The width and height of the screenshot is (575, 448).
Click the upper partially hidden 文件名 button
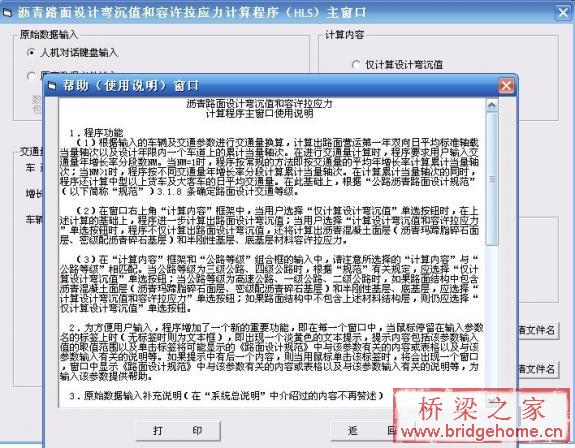coord(538,330)
